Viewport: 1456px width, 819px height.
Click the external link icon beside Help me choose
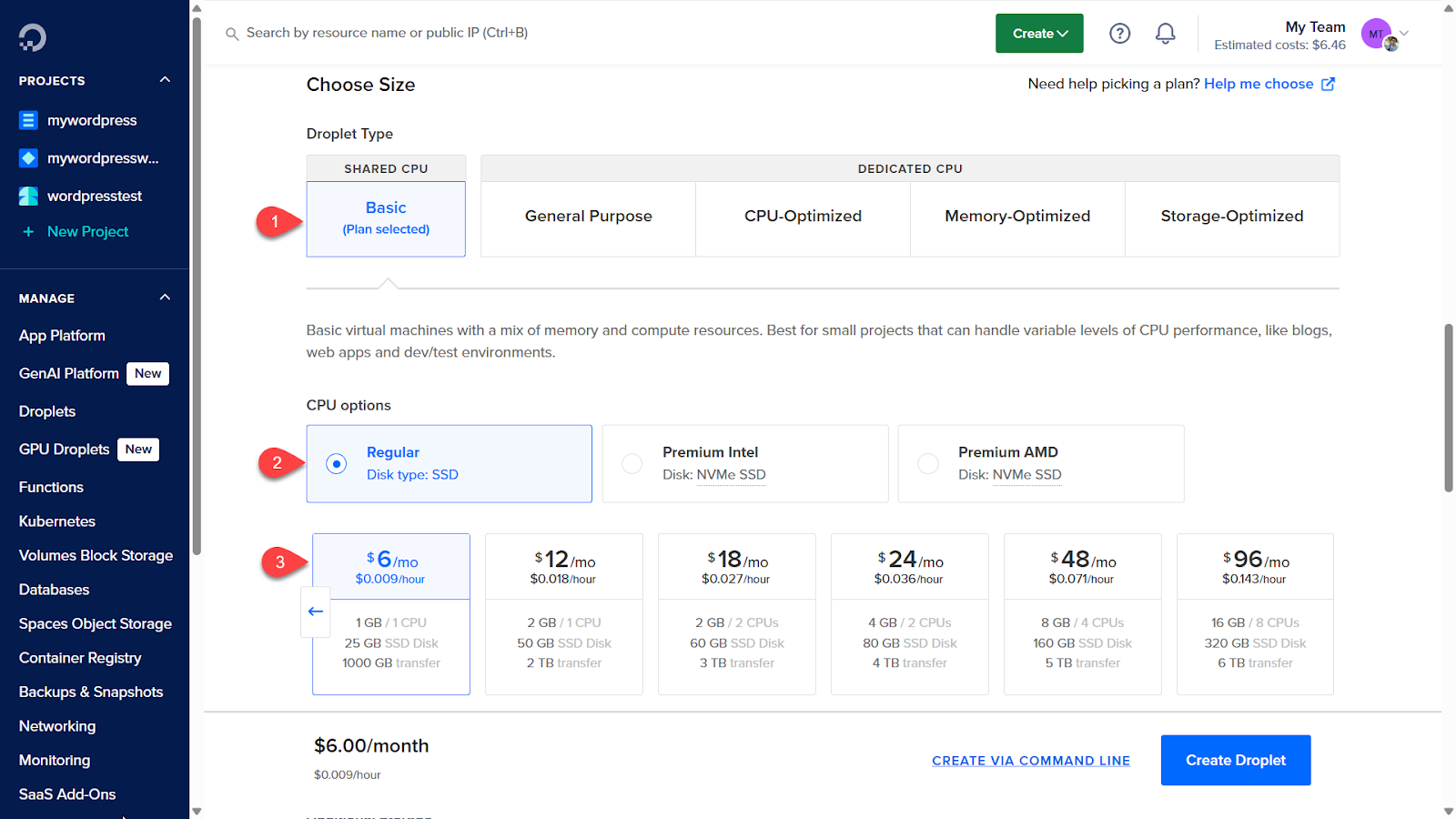[x=1329, y=84]
